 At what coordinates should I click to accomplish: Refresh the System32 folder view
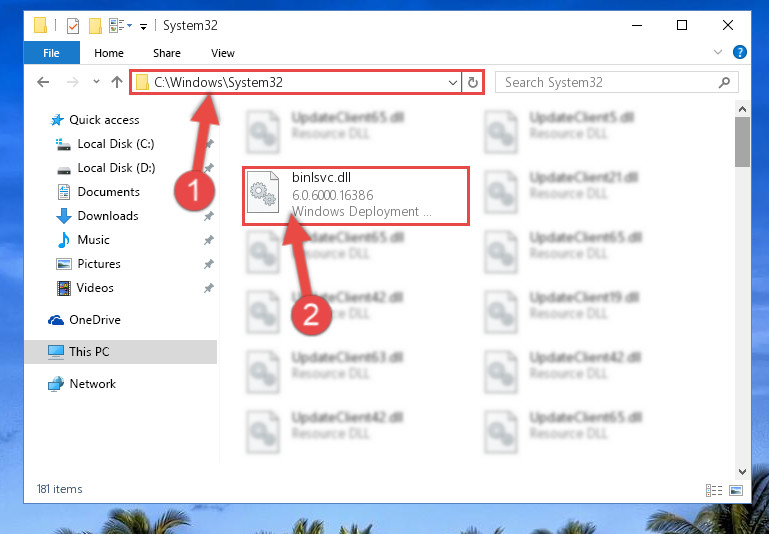pyautogui.click(x=473, y=83)
